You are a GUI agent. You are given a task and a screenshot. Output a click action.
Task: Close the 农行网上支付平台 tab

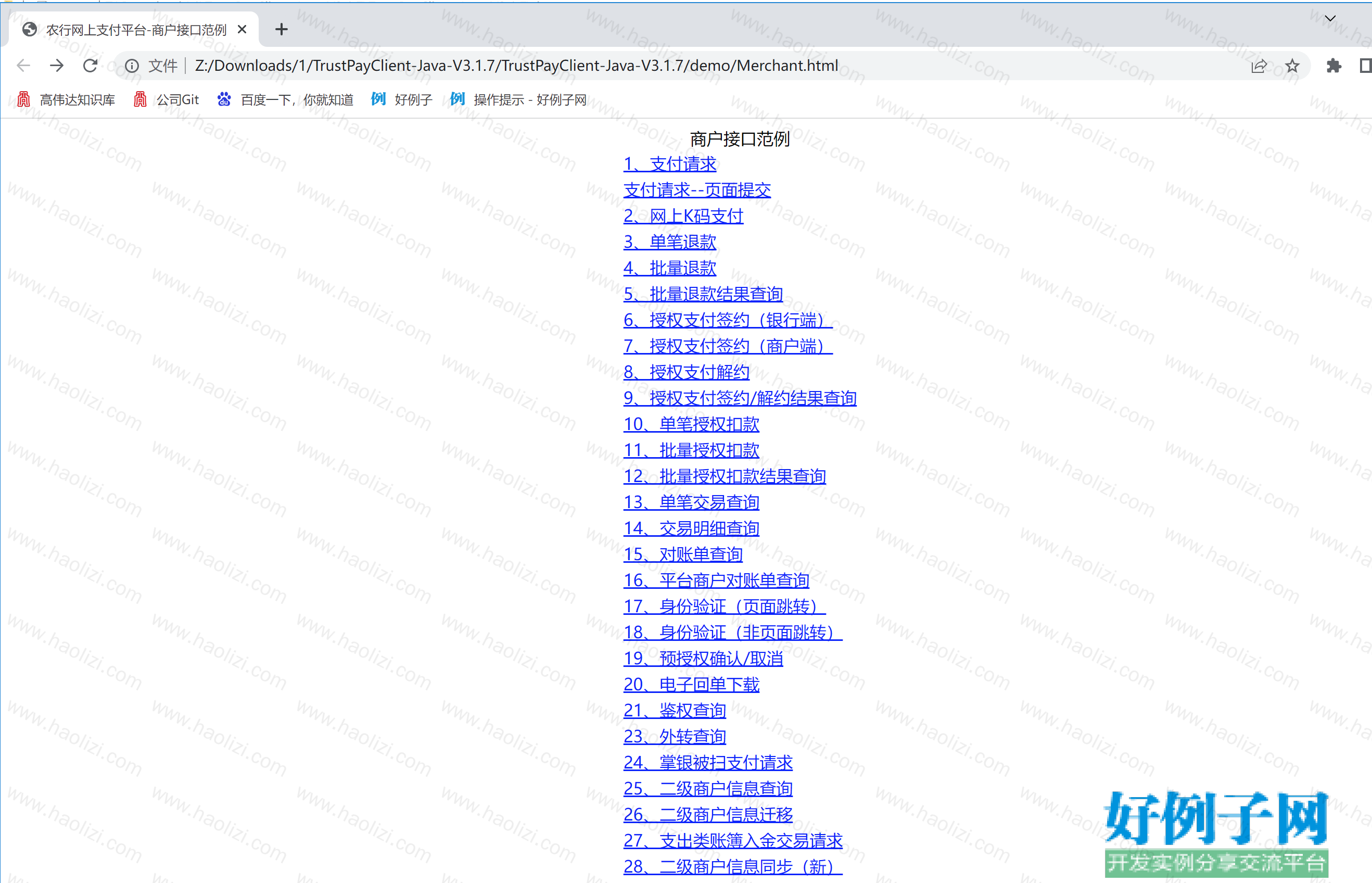[x=242, y=29]
